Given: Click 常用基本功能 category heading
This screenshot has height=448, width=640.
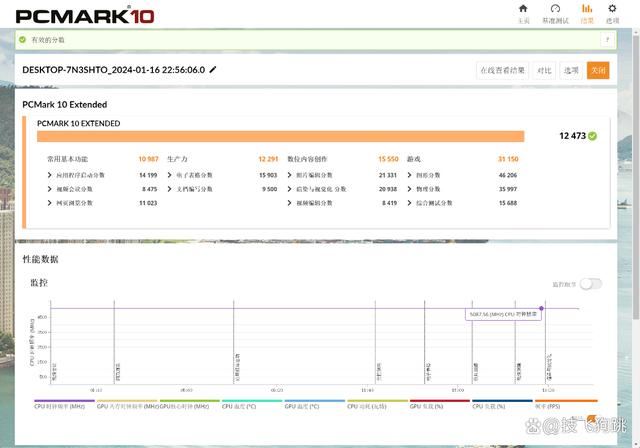Looking at the screenshot, I should (x=67, y=159).
